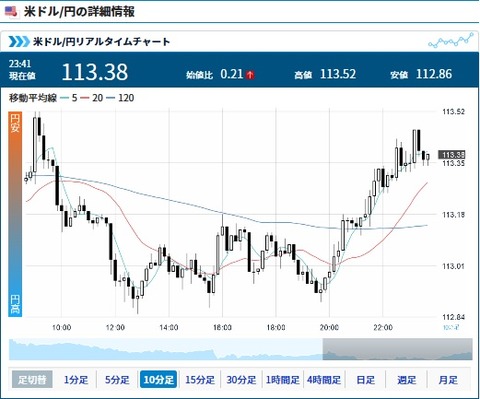480x399 pixels.
Task: Select the 4時間足 timeframe
Action: click(x=324, y=379)
